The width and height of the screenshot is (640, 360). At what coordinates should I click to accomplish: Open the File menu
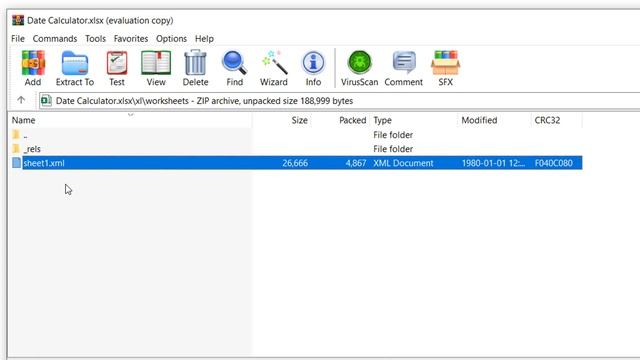click(x=18, y=38)
